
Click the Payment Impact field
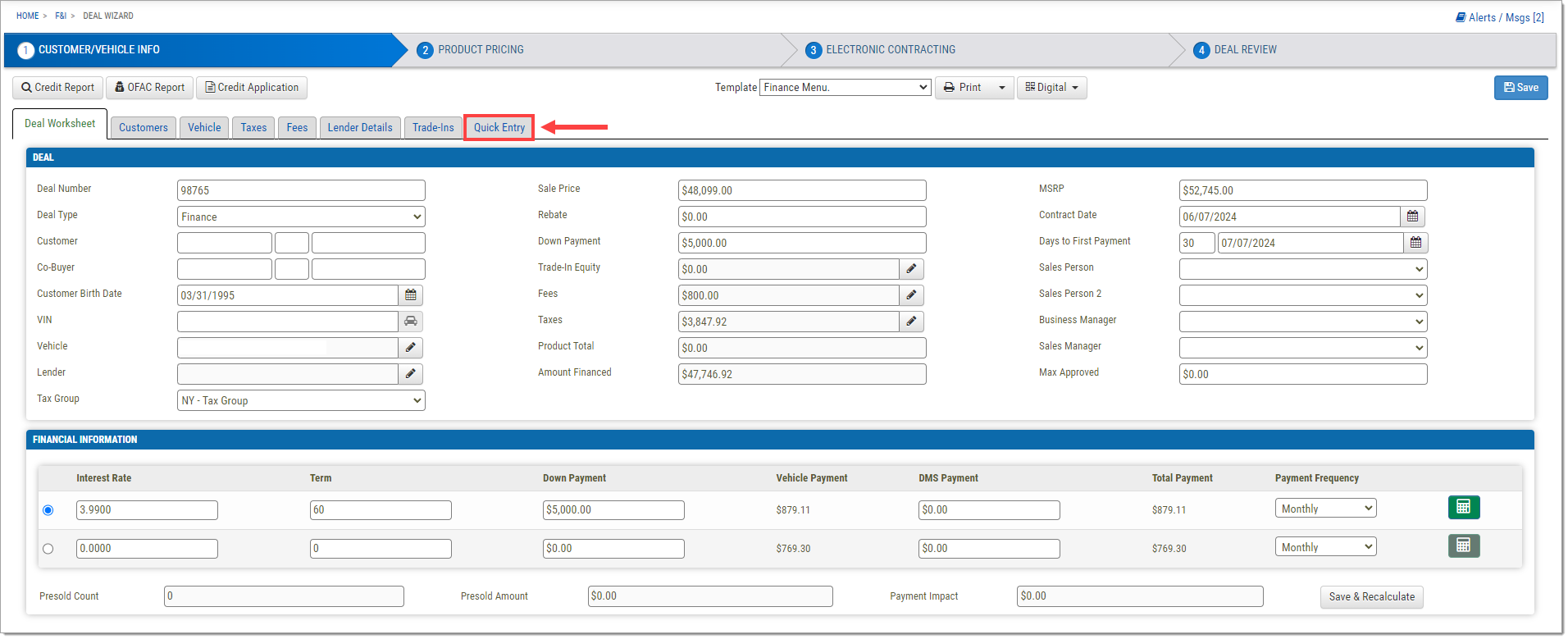click(x=1140, y=596)
